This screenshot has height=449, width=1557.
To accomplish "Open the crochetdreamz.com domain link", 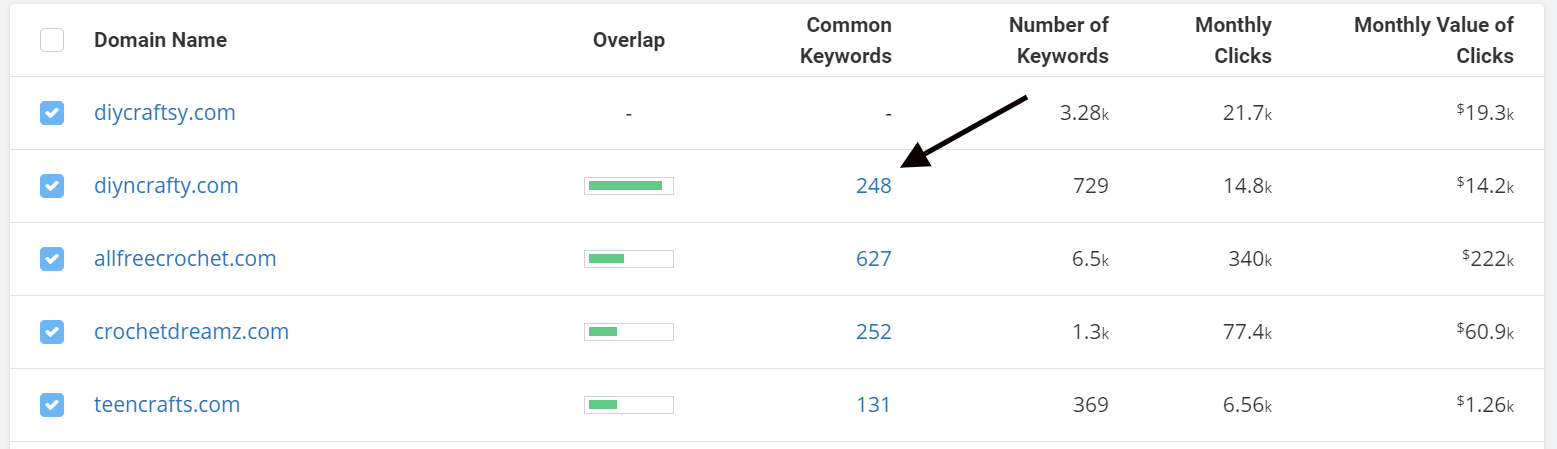I will 191,332.
